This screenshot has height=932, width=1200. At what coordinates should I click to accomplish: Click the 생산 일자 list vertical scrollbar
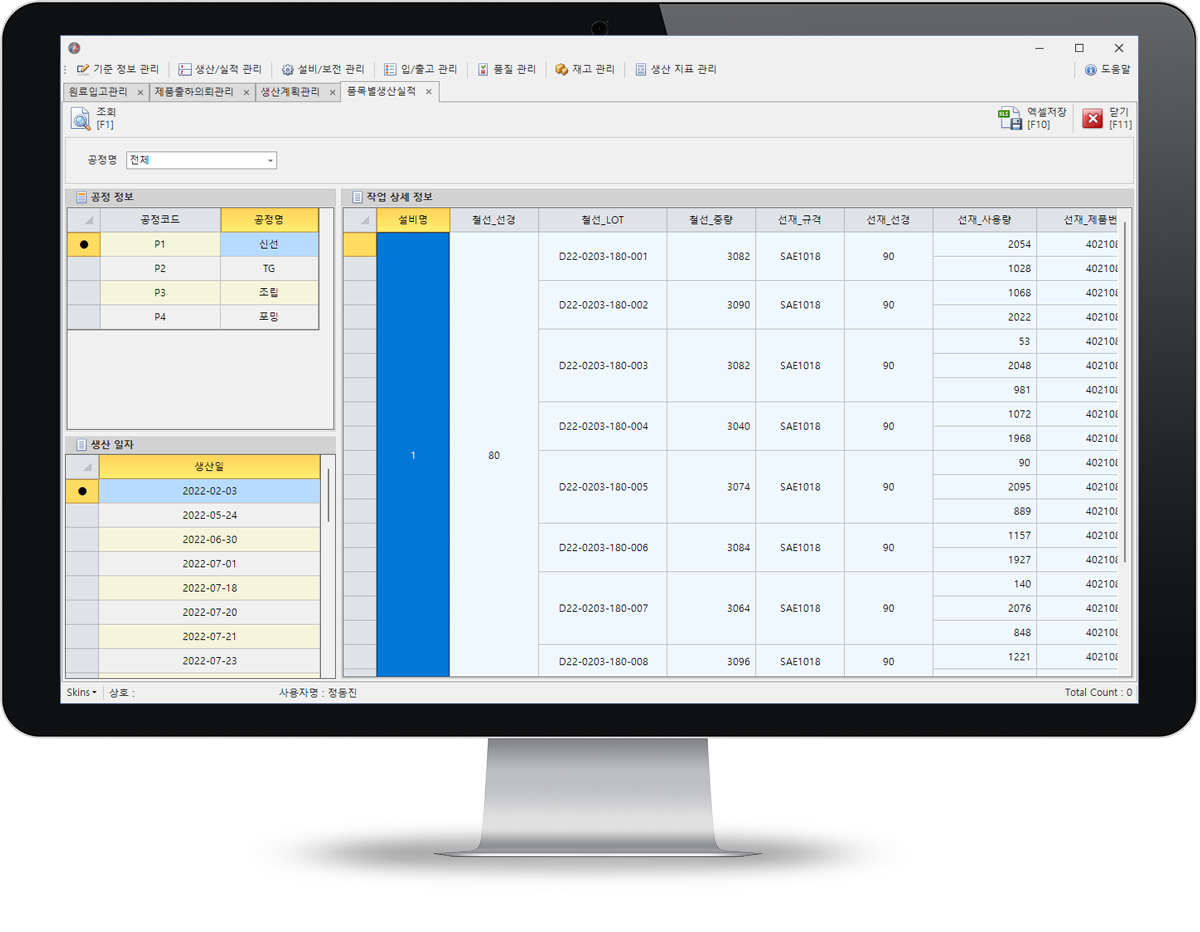click(329, 495)
